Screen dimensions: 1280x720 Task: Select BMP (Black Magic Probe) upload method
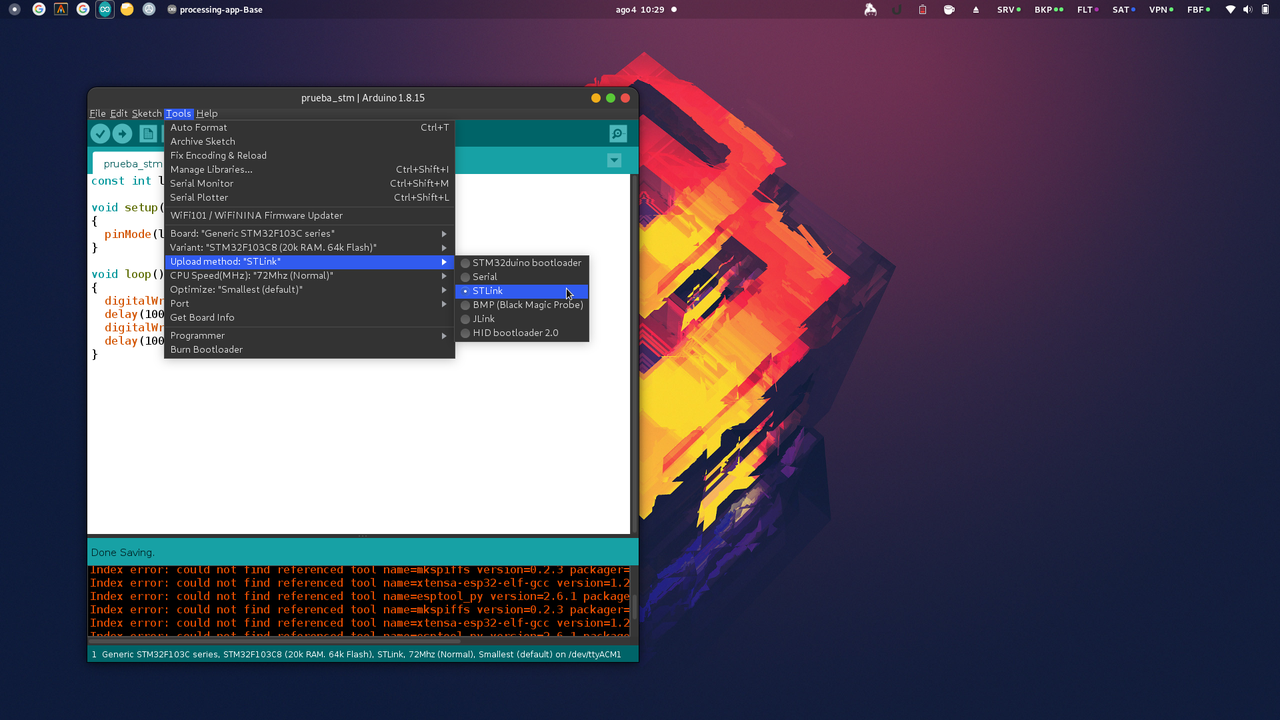click(522, 305)
